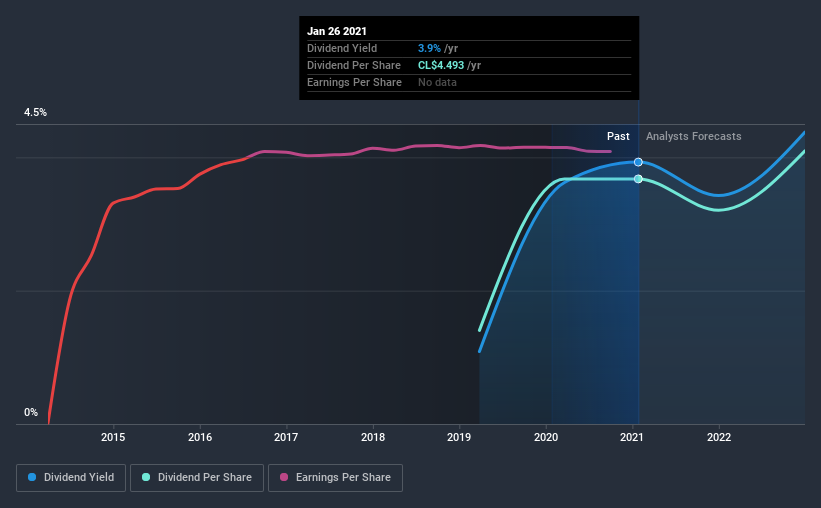This screenshot has height=508, width=821.
Task: Click the 2021 x-axis label
Action: (x=632, y=437)
